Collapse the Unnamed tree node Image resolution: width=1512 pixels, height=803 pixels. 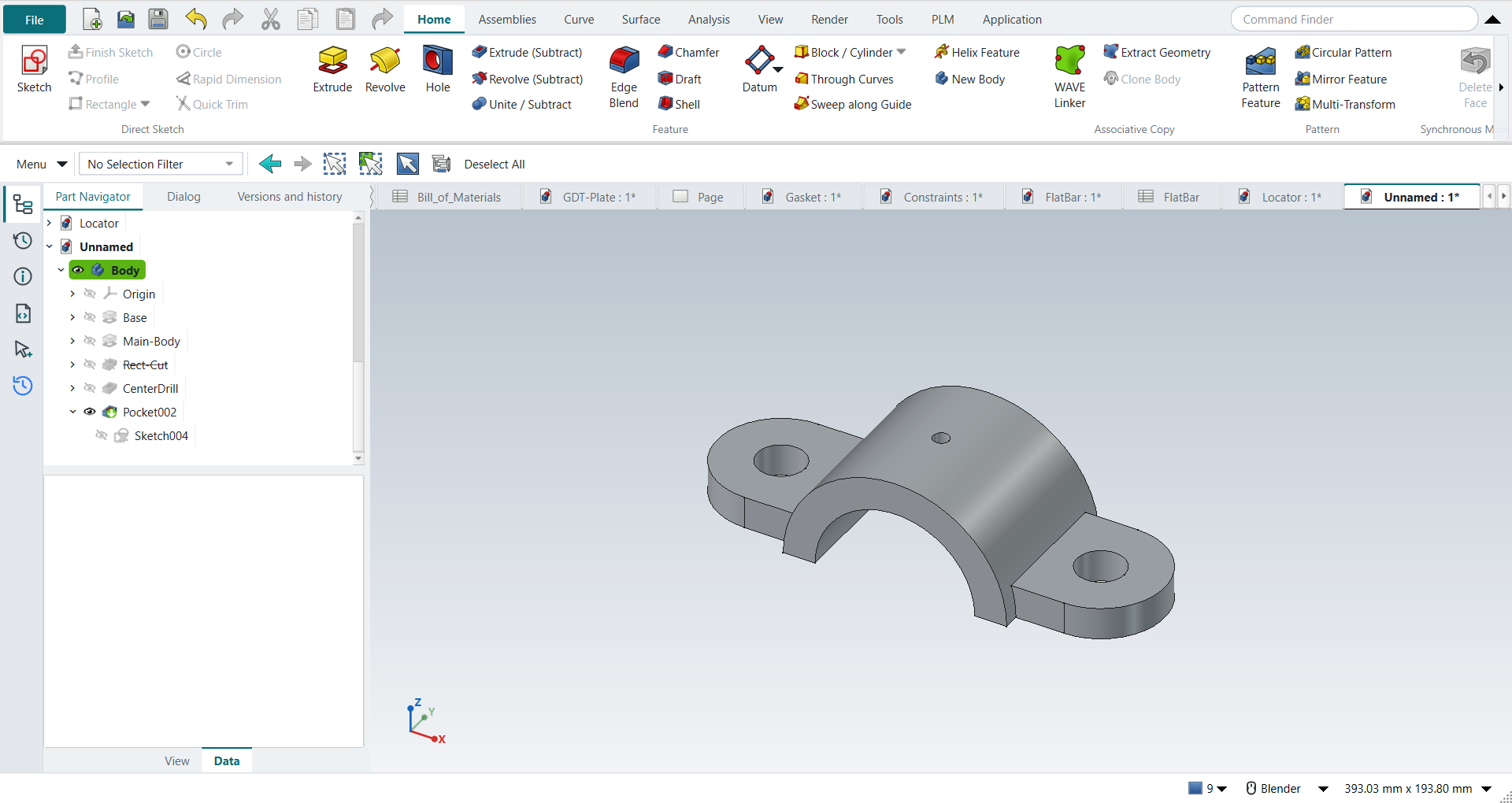50,246
